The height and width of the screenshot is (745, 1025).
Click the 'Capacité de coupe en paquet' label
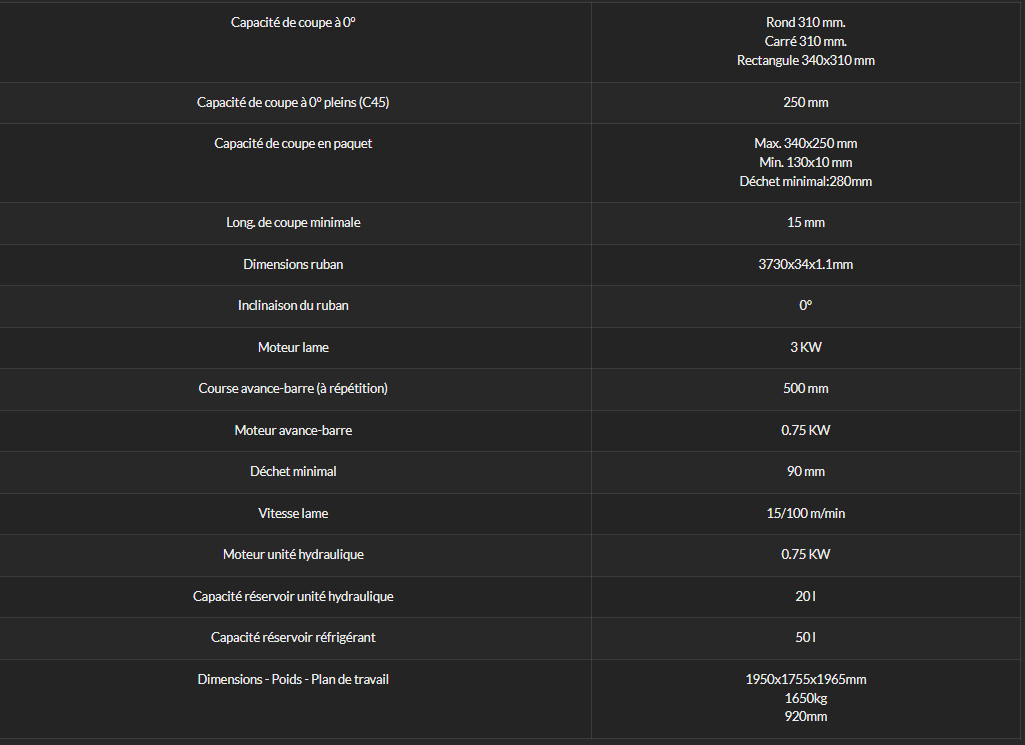[x=293, y=143]
